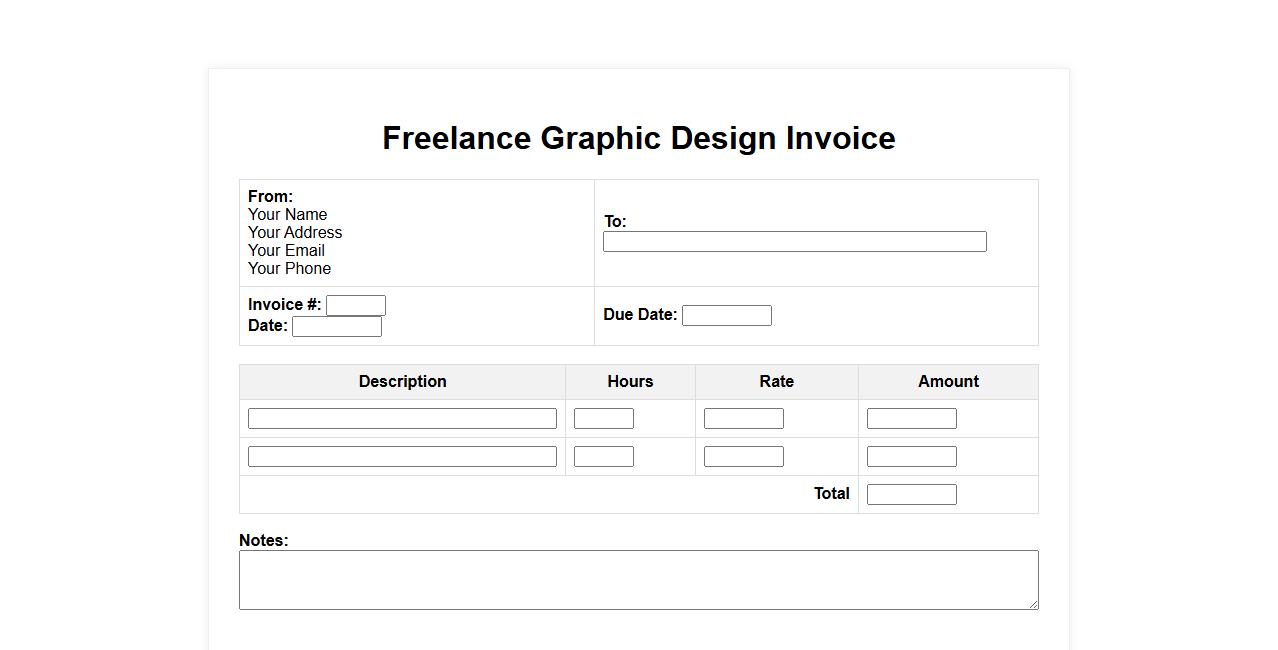Screen dimensions: 1278x650
Task: Click the second row Amount input
Action: click(911, 457)
